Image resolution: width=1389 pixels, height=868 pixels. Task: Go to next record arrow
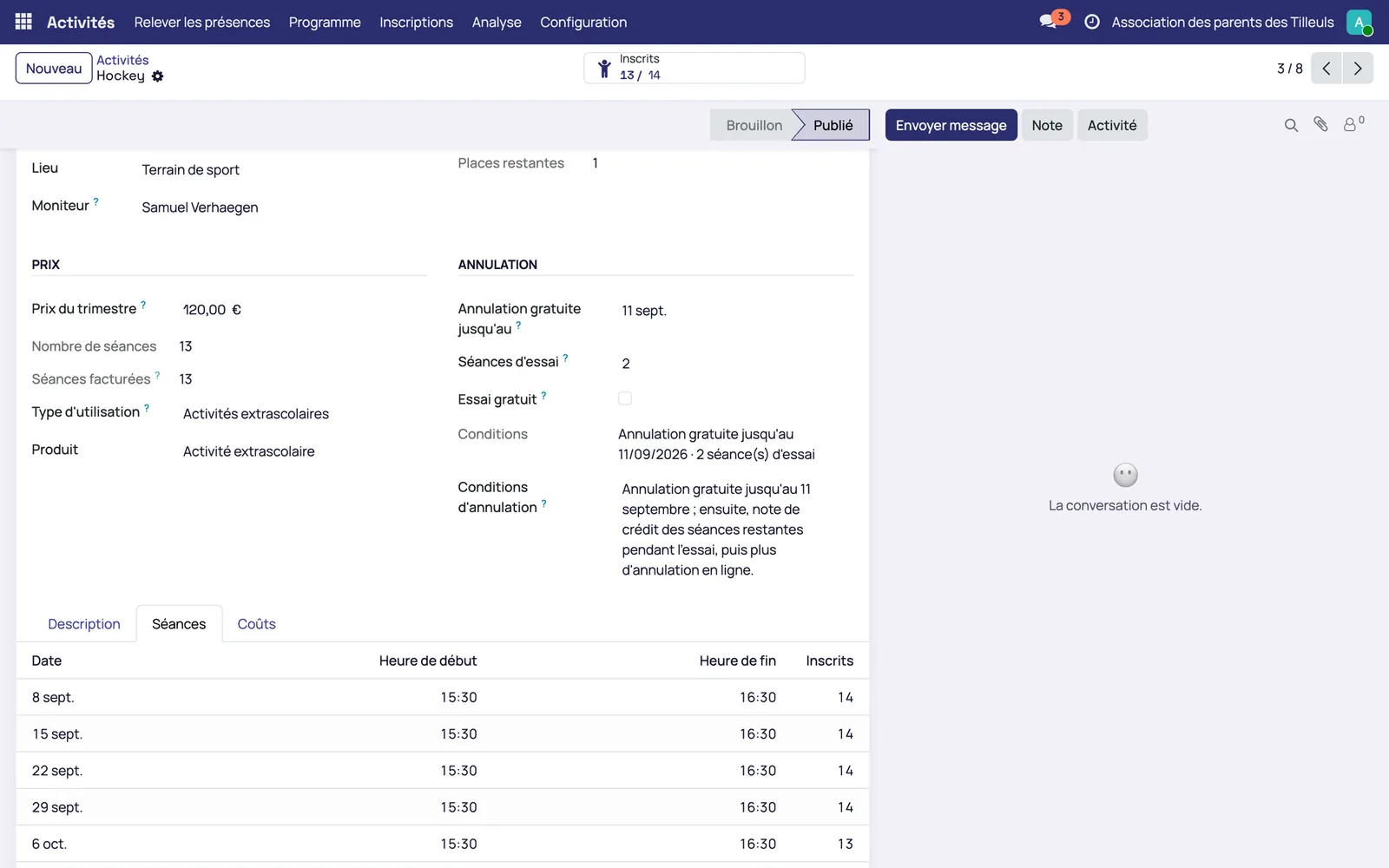(1358, 69)
